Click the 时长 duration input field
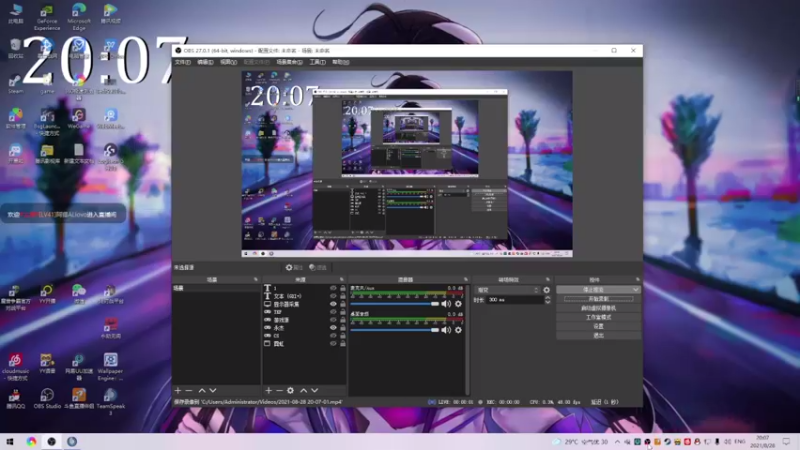The height and width of the screenshot is (450, 800). [515, 300]
